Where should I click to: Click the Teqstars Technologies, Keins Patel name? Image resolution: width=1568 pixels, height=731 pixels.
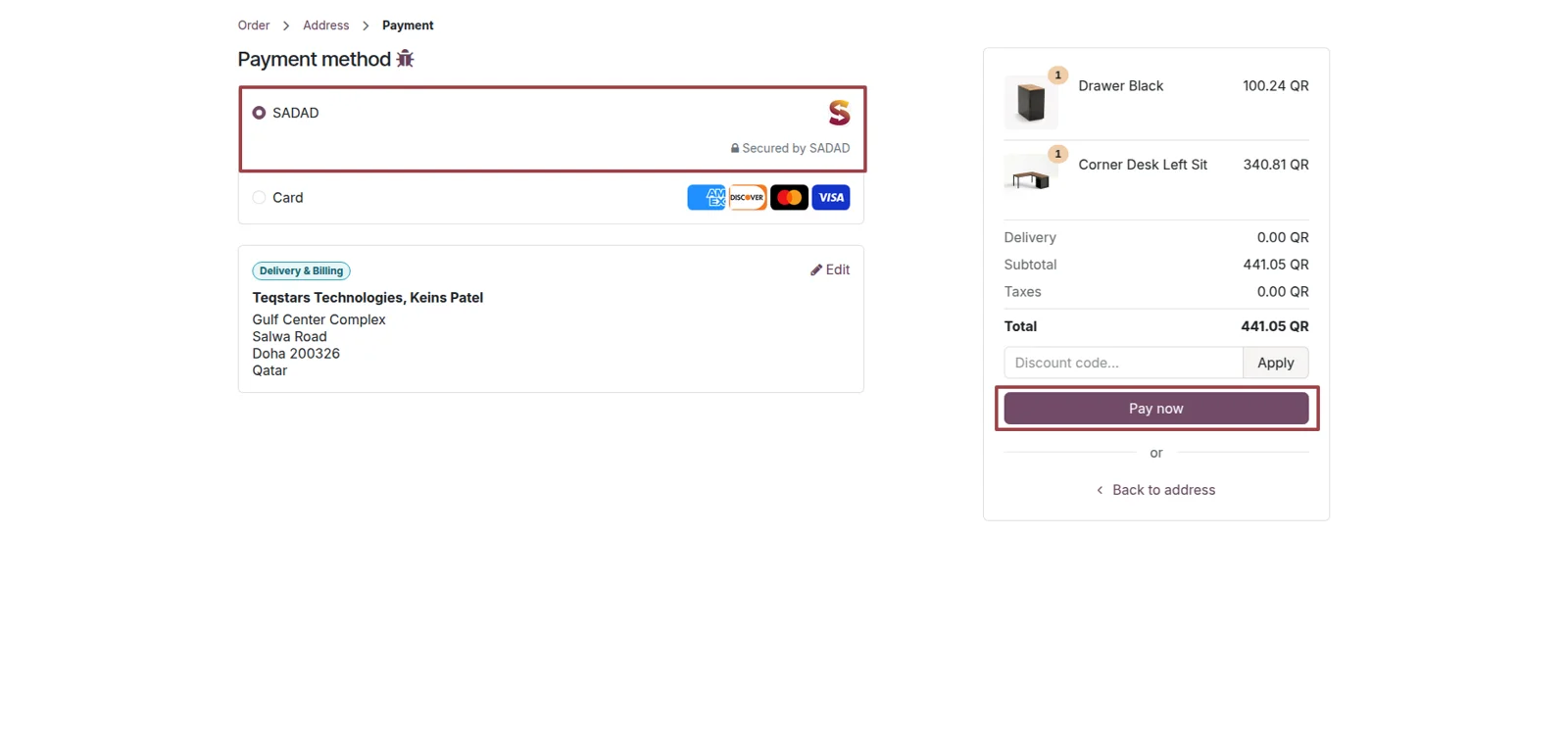(367, 298)
